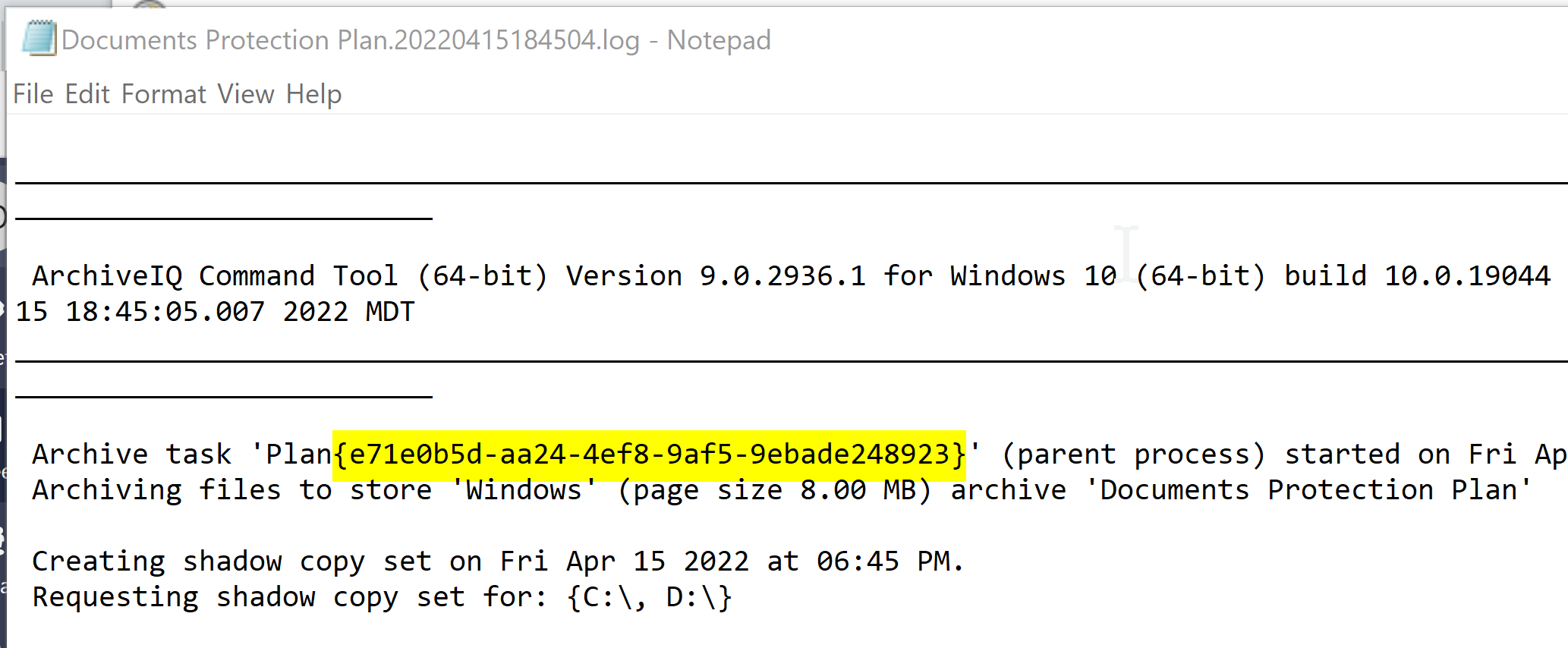Place cursor in the highlighted plan GUID
Screen dimensions: 1568x648
click(650, 455)
